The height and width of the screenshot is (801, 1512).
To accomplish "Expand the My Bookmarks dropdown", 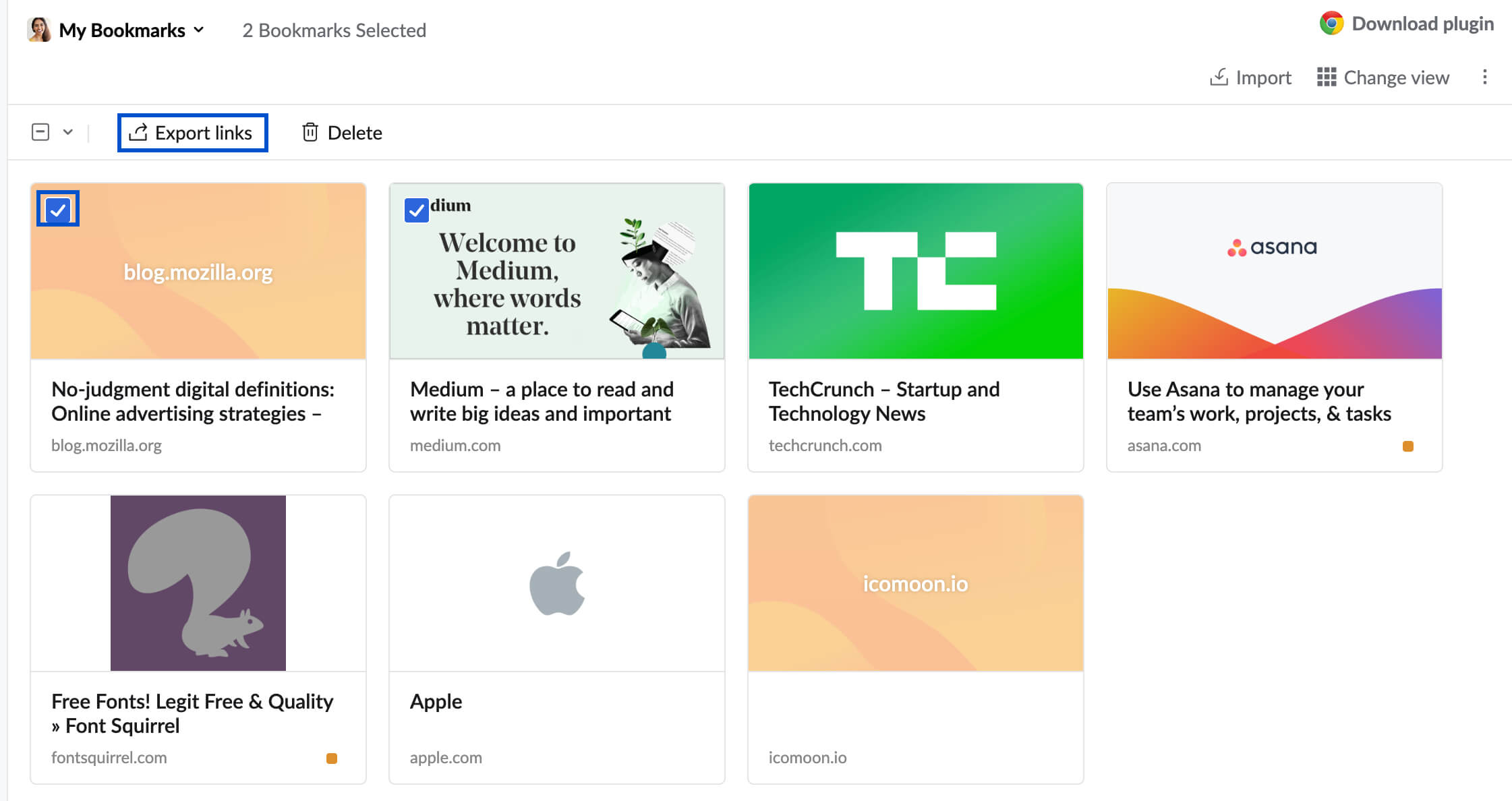I will coord(198,30).
